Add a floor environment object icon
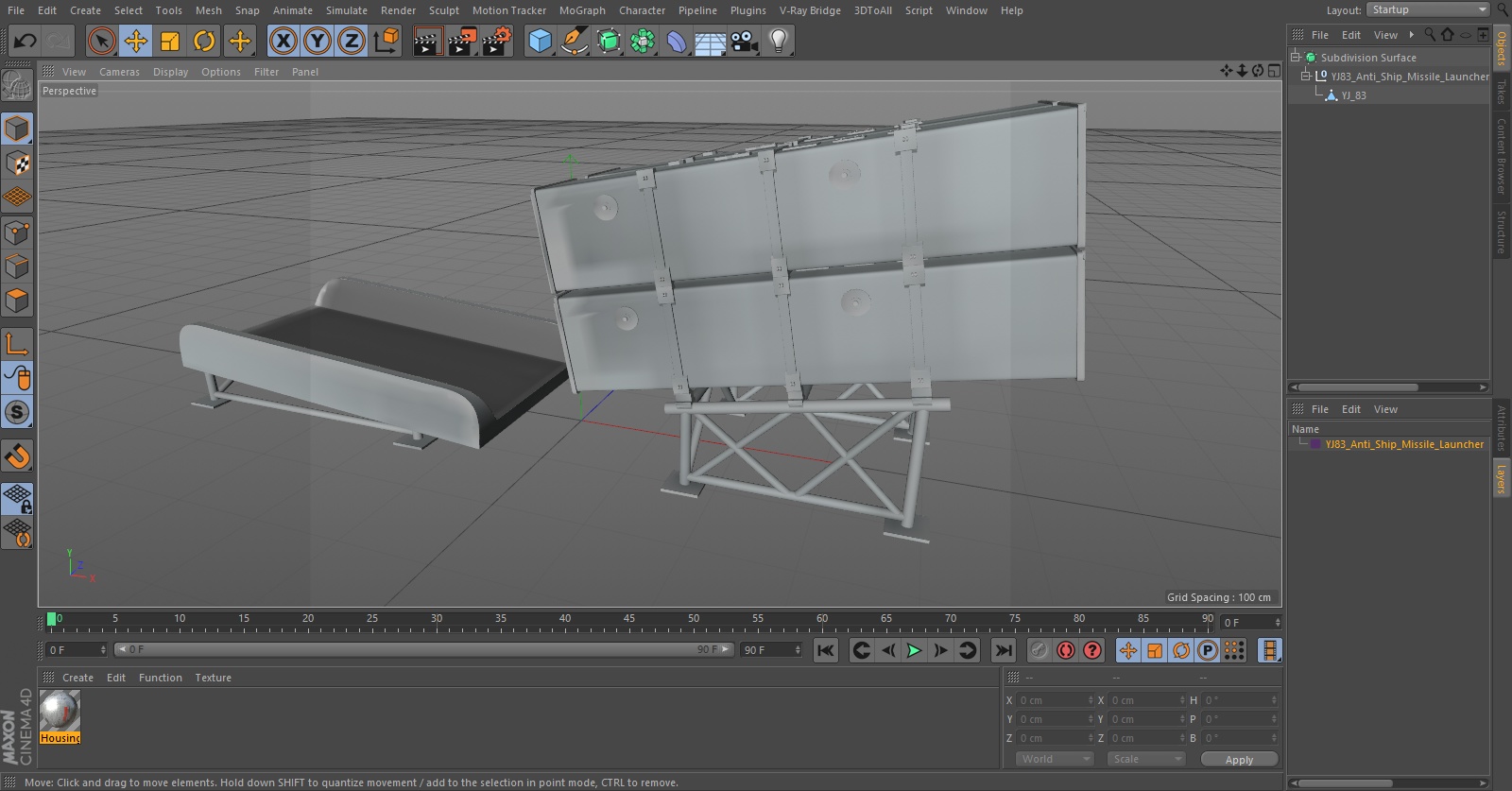This screenshot has height=791, width=1512. pos(710,41)
